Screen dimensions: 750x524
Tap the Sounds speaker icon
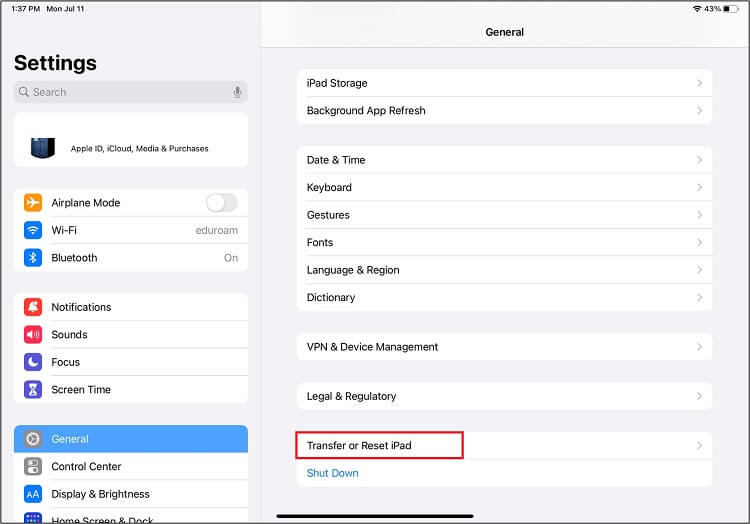point(33,334)
